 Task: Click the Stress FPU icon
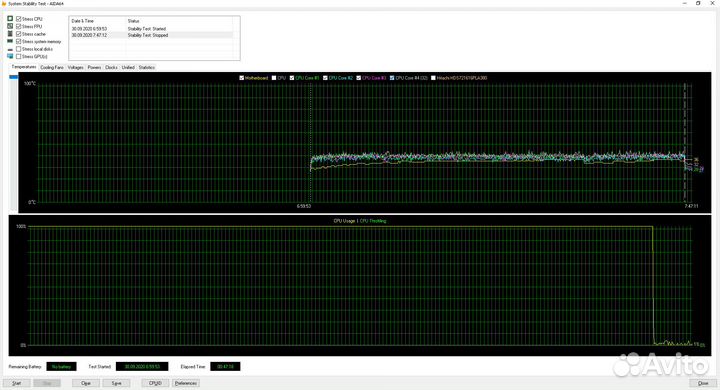pos(10,26)
